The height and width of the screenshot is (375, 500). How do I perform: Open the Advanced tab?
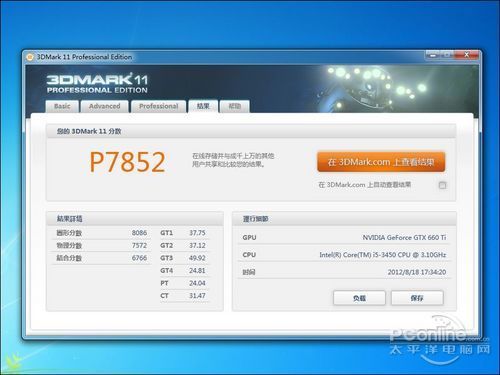[x=105, y=106]
